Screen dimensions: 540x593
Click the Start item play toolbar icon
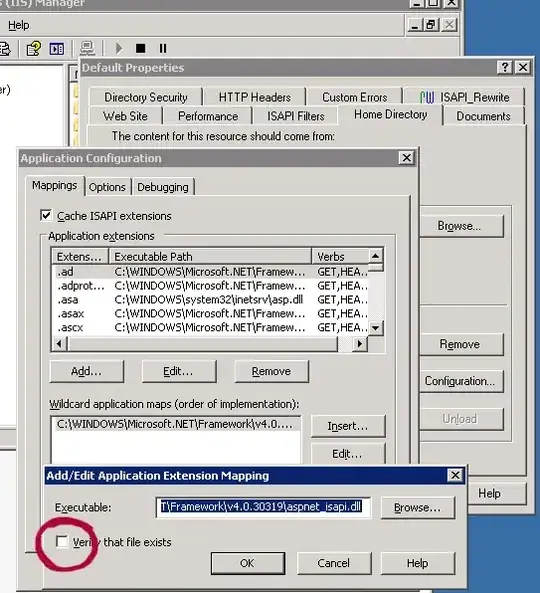pos(119,48)
